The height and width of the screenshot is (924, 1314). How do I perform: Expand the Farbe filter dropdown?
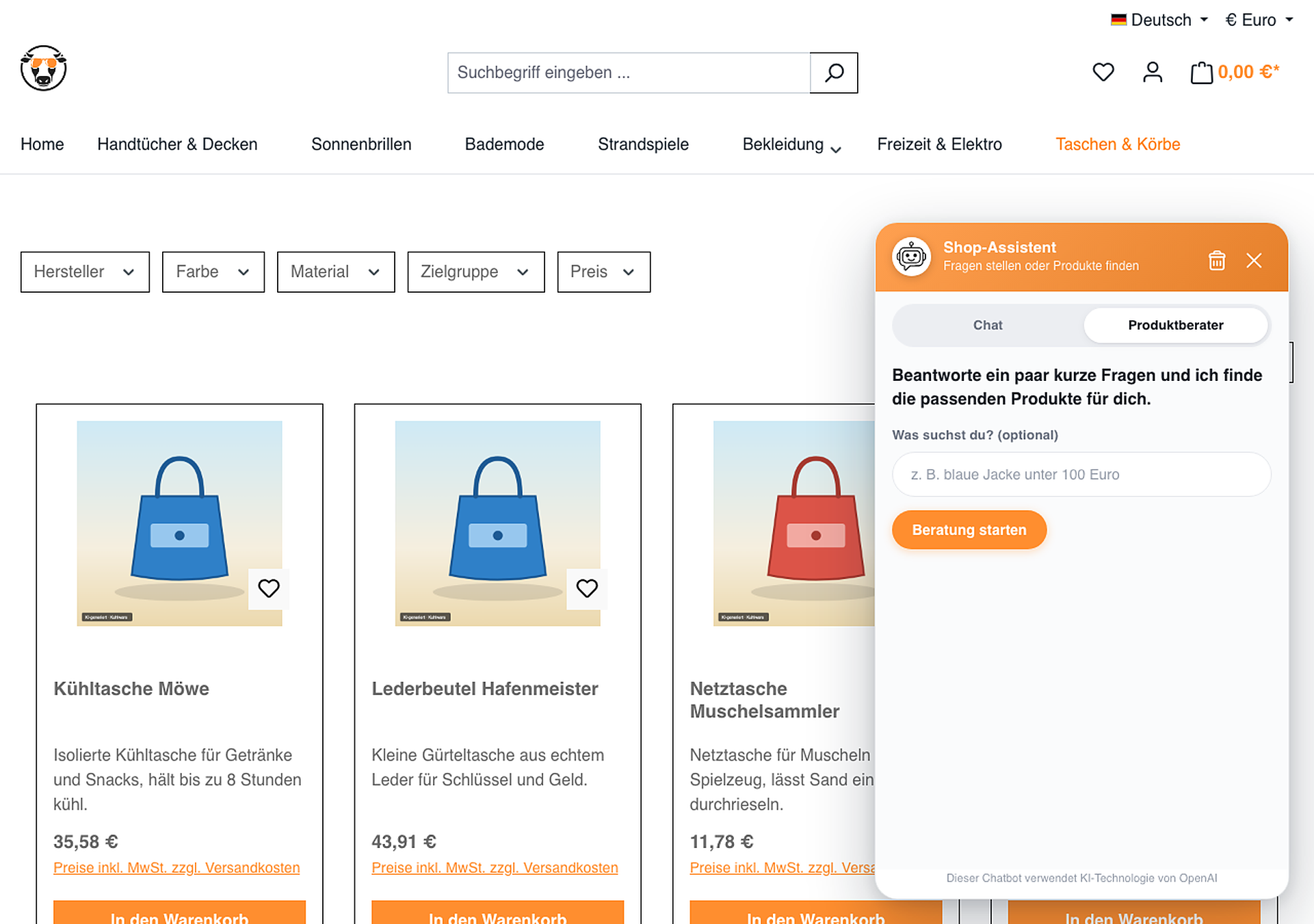(213, 272)
